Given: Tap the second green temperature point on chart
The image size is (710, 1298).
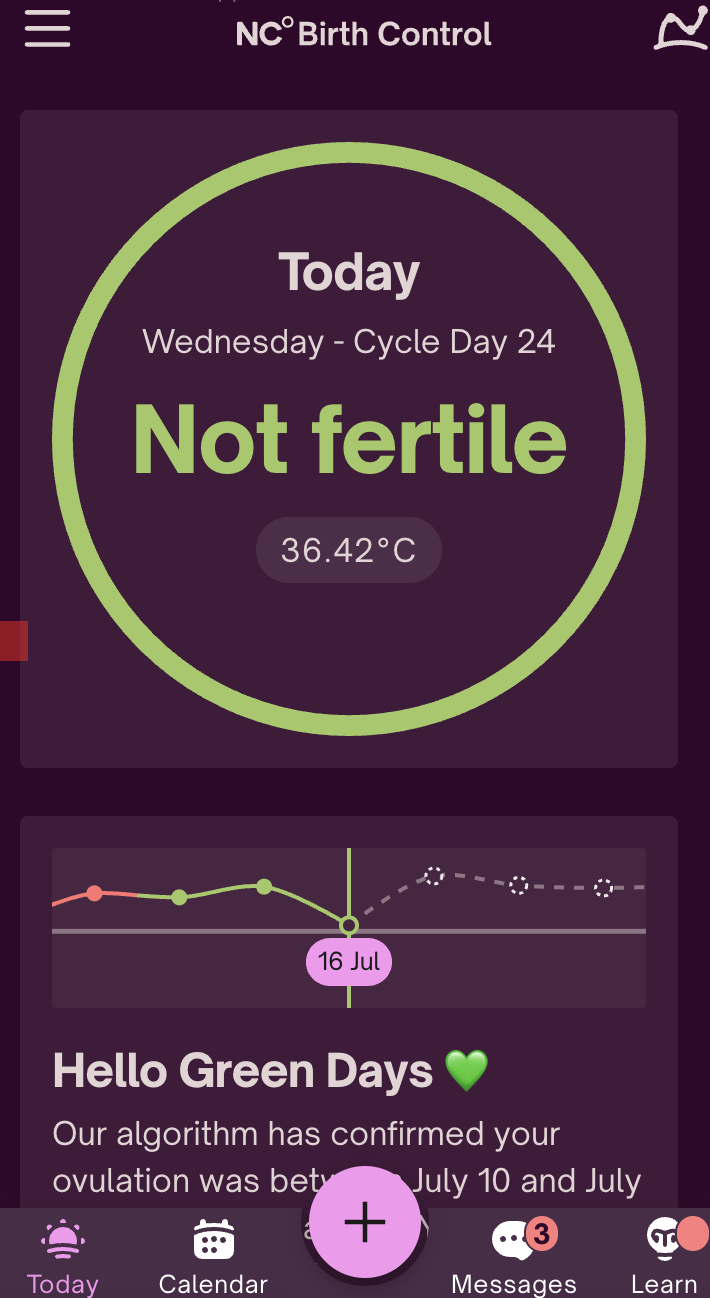Looking at the screenshot, I should pyautogui.click(x=264, y=886).
